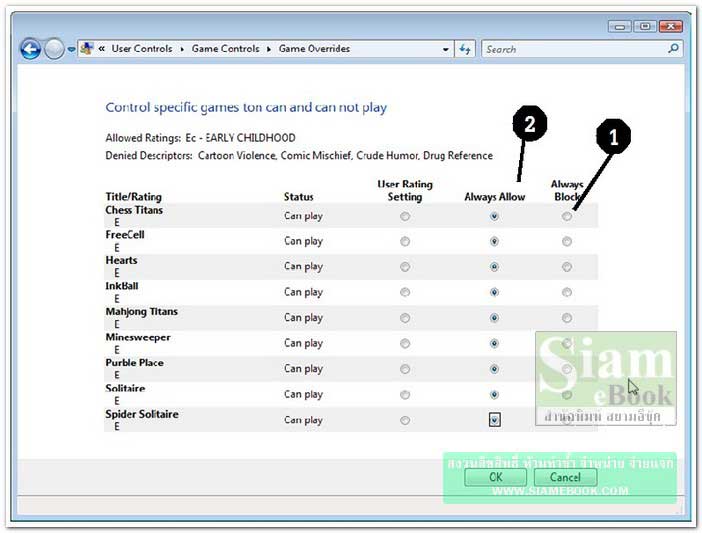Click the Always Allow column header
Image resolution: width=702 pixels, height=533 pixels.
[495, 197]
